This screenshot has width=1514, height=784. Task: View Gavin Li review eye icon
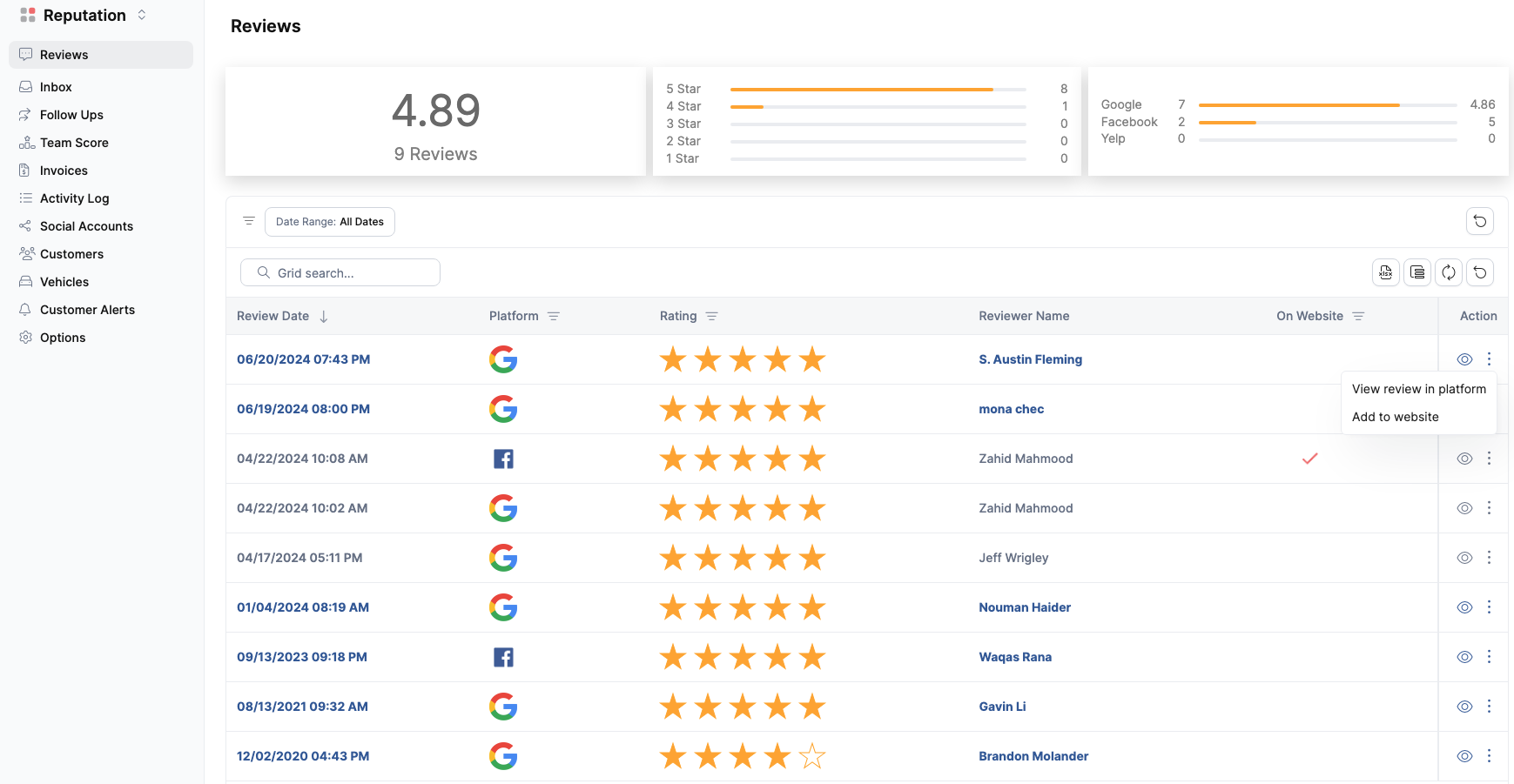(x=1465, y=707)
